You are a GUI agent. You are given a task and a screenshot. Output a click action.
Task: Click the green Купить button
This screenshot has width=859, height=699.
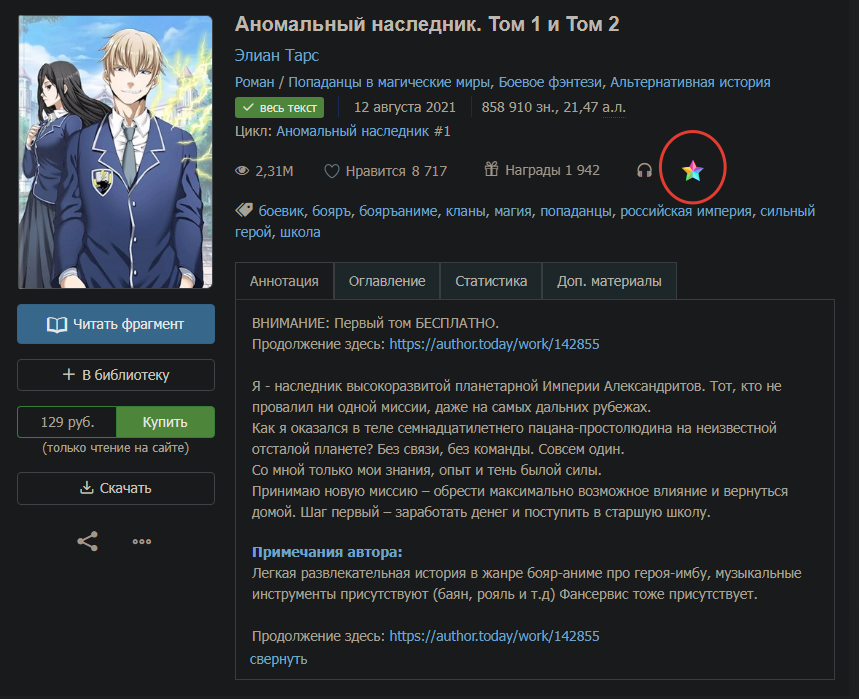click(x=165, y=422)
